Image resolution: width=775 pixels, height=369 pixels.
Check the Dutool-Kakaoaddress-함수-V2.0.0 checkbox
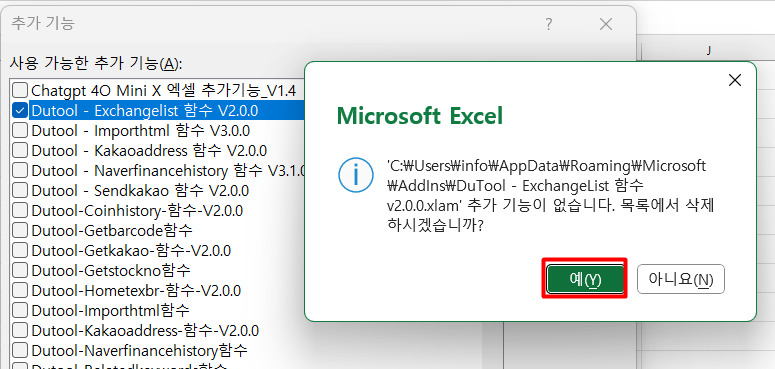[x=20, y=330]
